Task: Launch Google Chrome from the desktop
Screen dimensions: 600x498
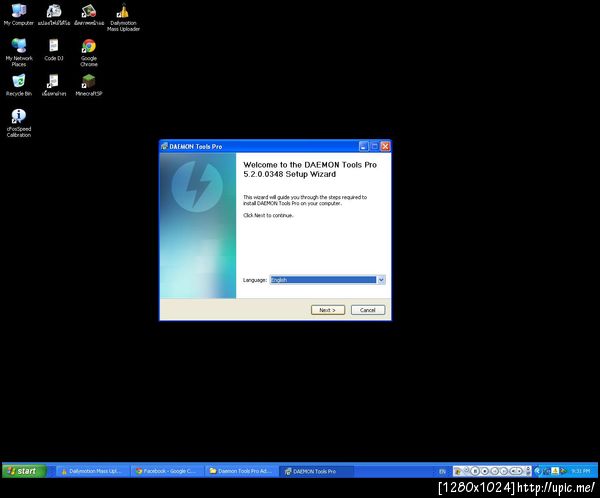Action: [89, 52]
